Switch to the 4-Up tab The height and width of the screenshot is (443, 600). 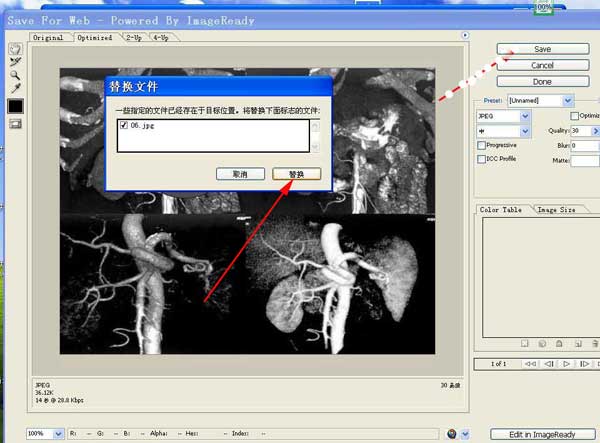pos(161,37)
